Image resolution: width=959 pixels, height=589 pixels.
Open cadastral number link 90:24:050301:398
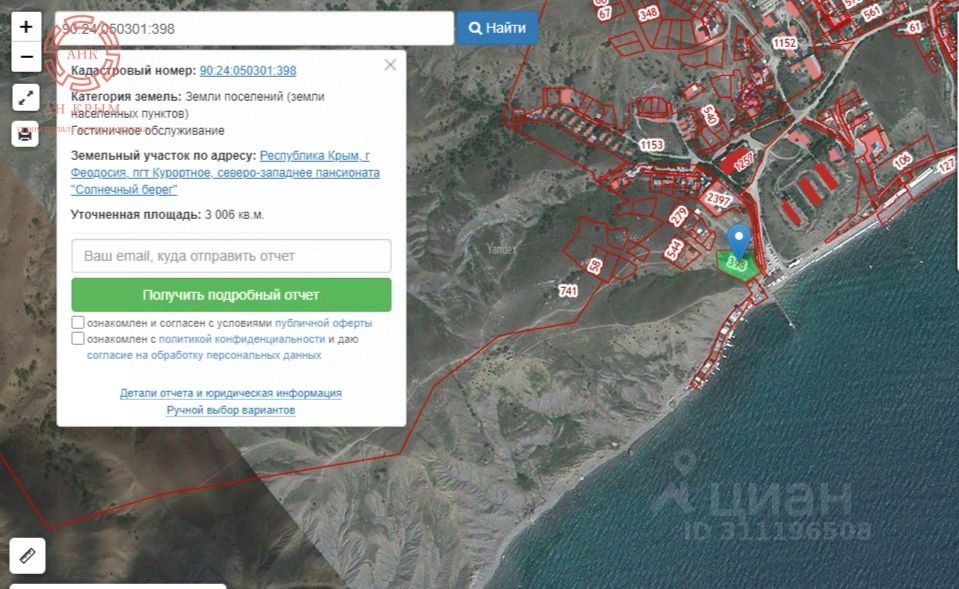pyautogui.click(x=248, y=70)
